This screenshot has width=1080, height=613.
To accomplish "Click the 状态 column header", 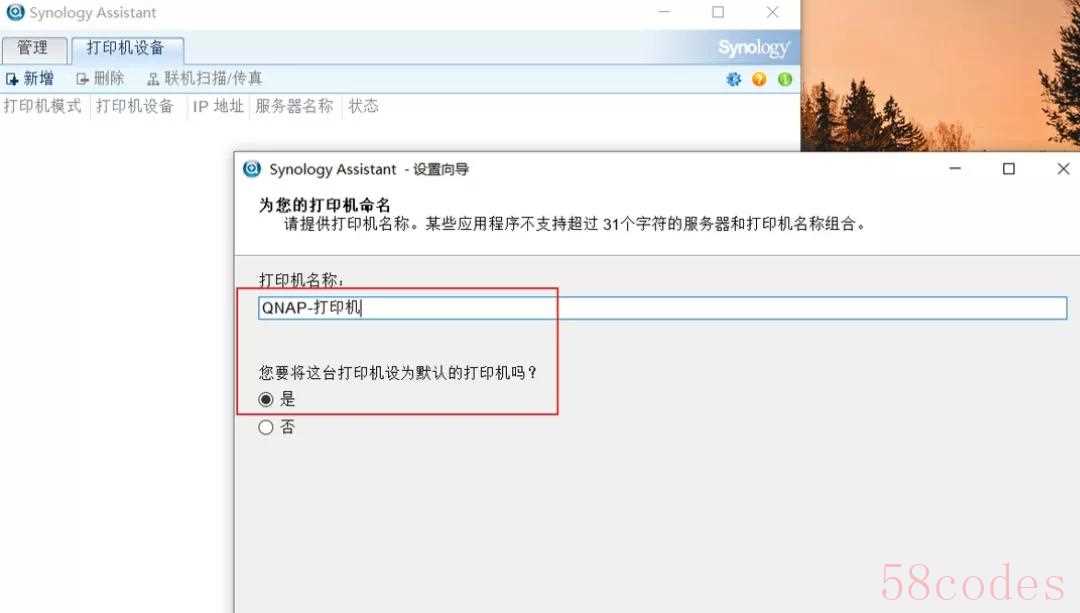I will click(x=364, y=106).
